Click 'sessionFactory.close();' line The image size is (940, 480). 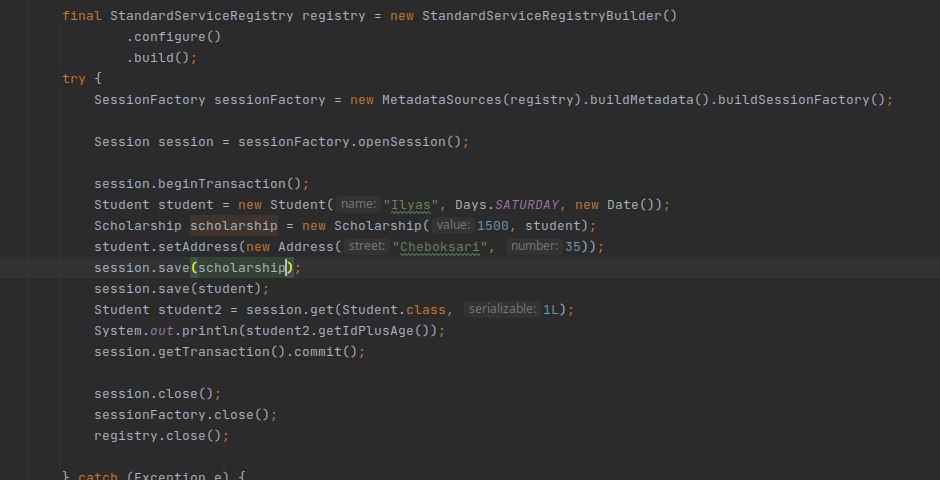click(x=186, y=414)
